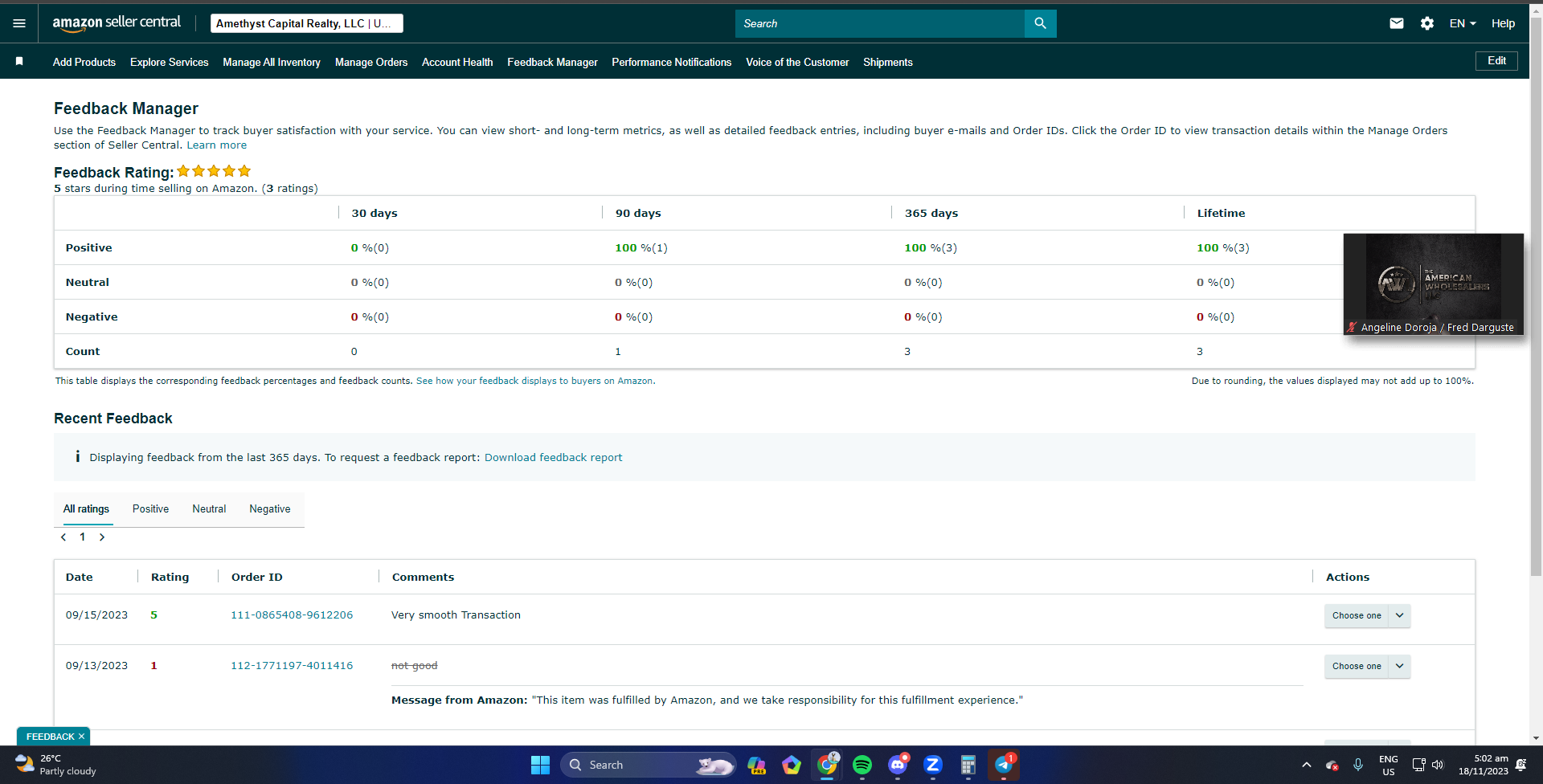Image resolution: width=1543 pixels, height=784 pixels.
Task: Open the EN language dropdown
Action: click(x=1463, y=23)
